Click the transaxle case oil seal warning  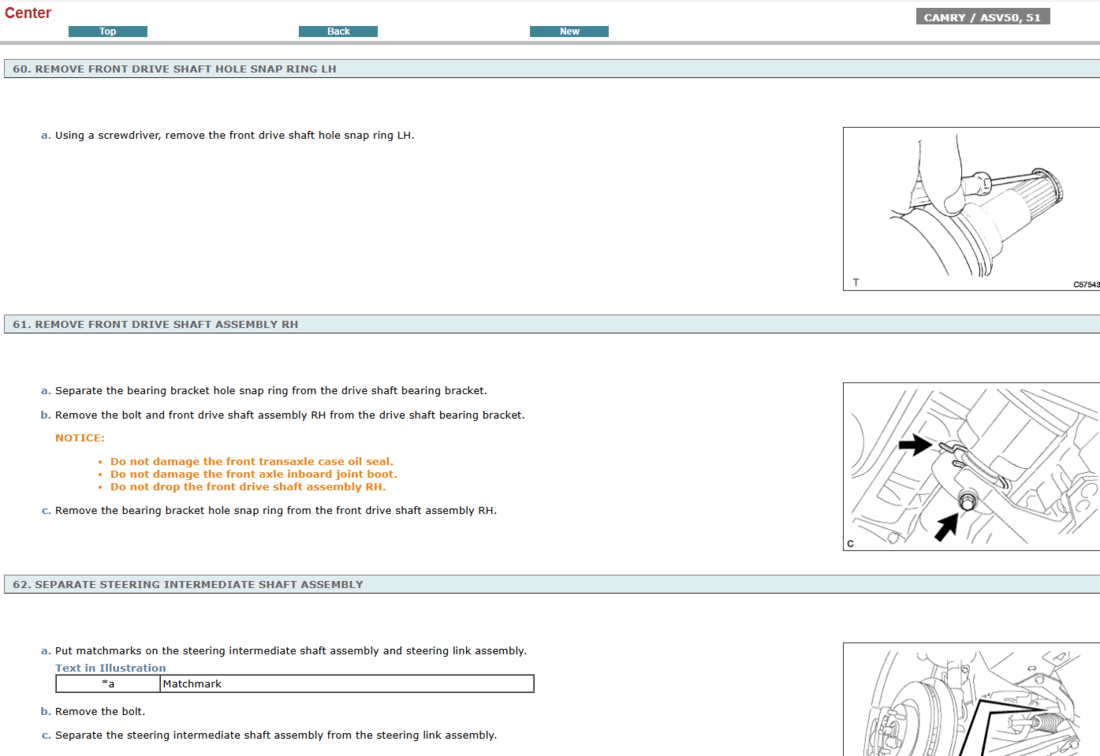[x=251, y=462]
